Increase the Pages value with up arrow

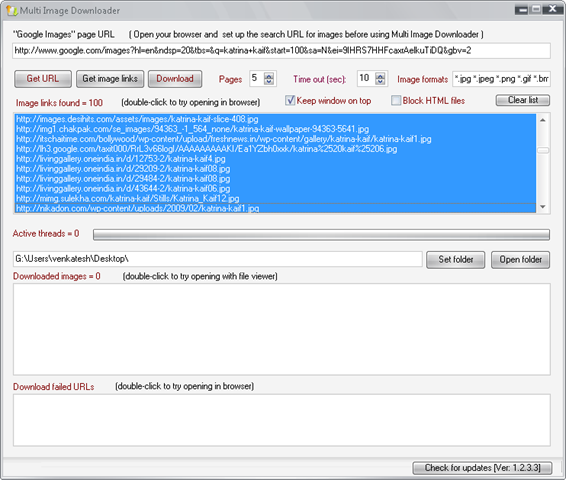coord(269,75)
